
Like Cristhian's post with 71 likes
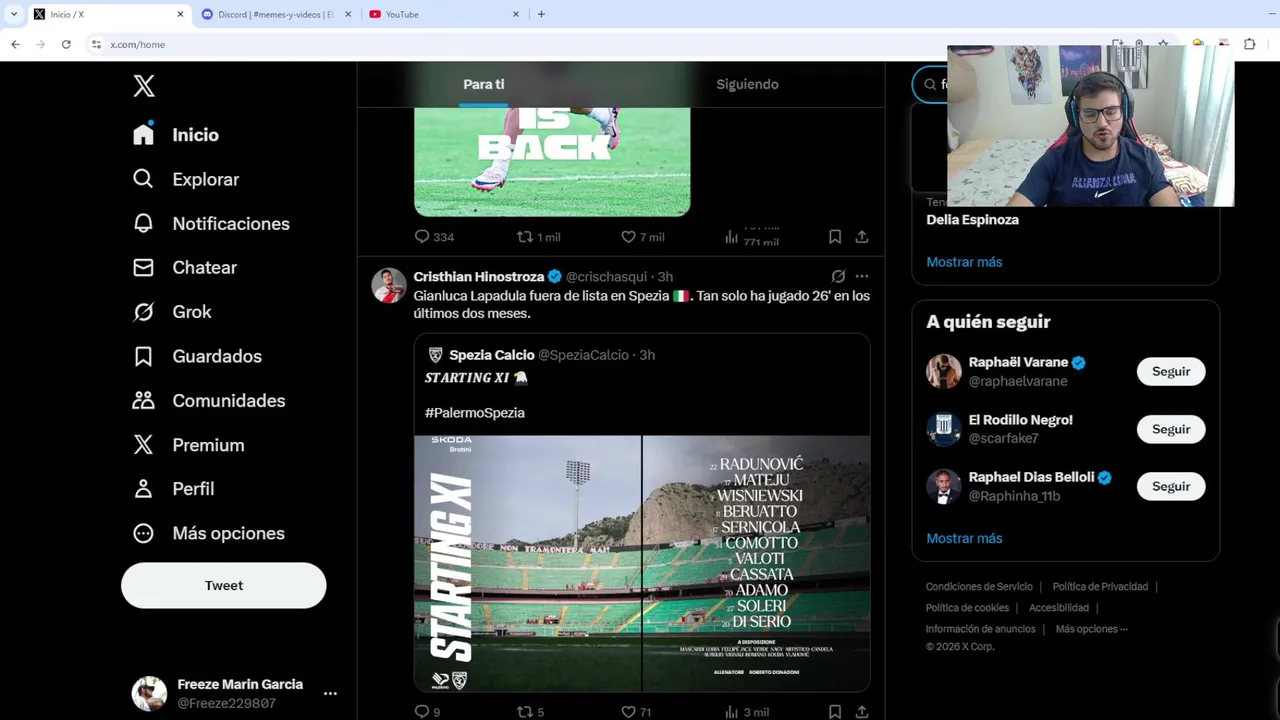pyautogui.click(x=636, y=712)
